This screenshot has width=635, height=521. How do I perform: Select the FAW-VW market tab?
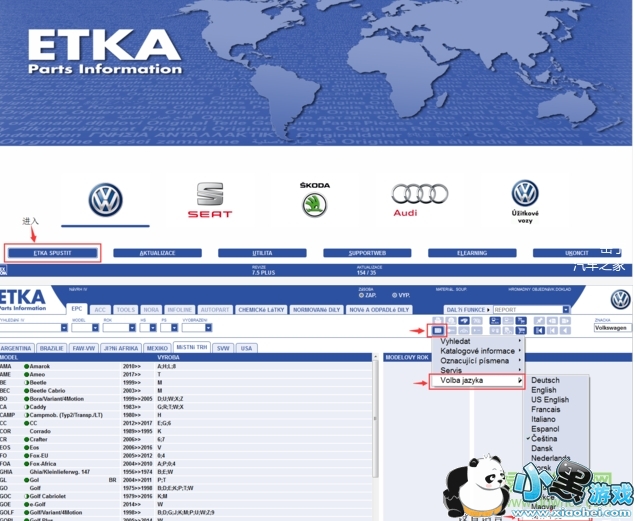(83, 348)
